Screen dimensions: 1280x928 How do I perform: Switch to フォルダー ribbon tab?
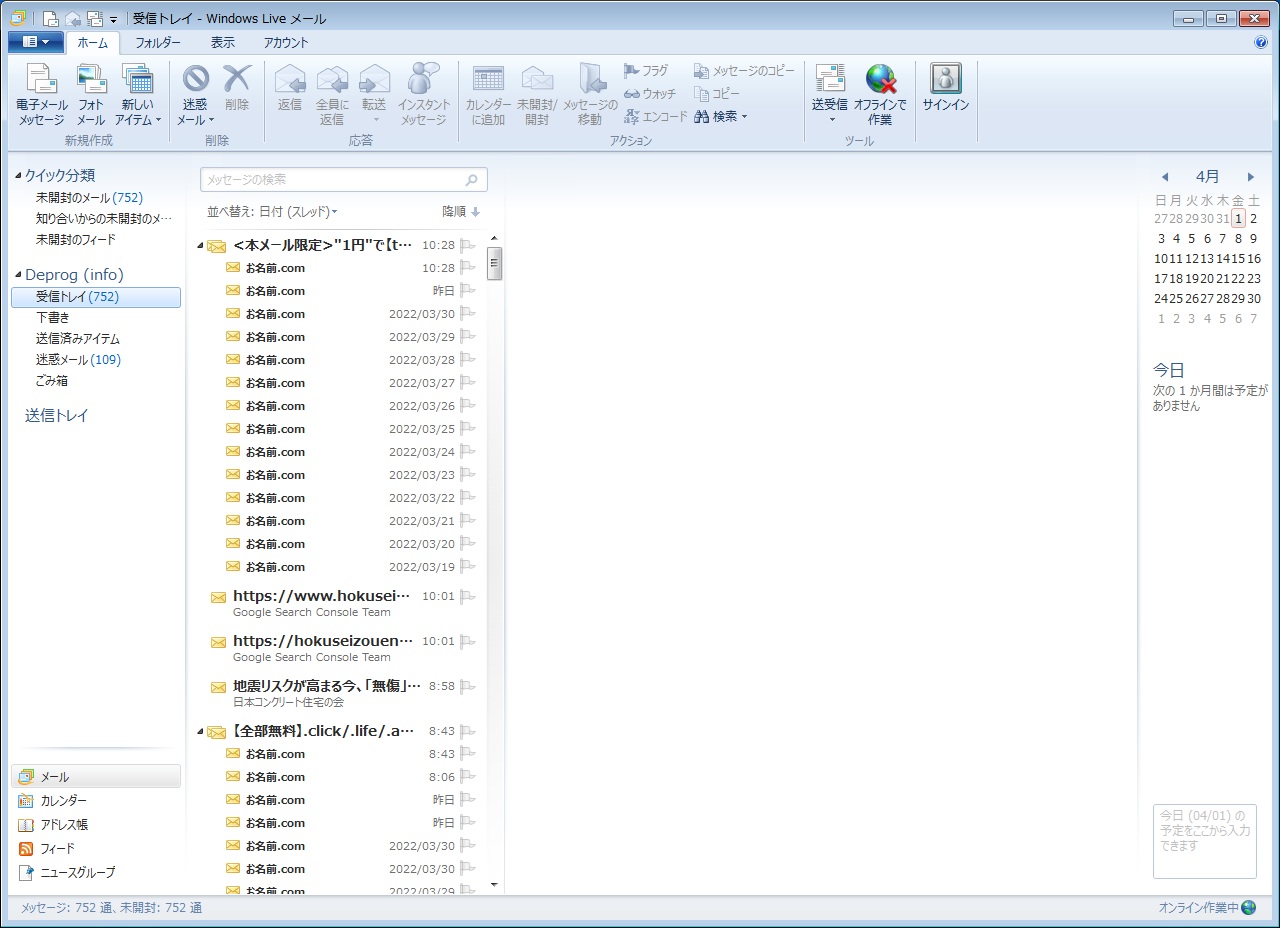(158, 43)
